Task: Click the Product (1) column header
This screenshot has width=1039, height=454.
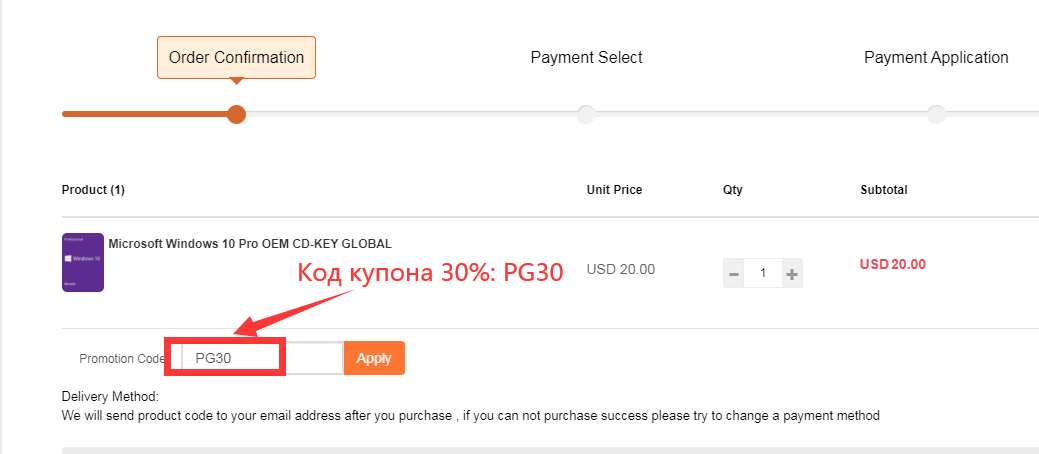Action: (93, 190)
